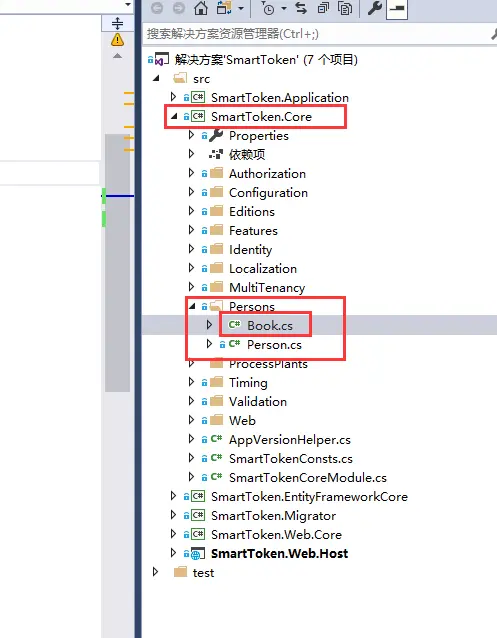Click the Back navigation arrow in Solution Explorer
The image size is (497, 638).
(x=157, y=8)
